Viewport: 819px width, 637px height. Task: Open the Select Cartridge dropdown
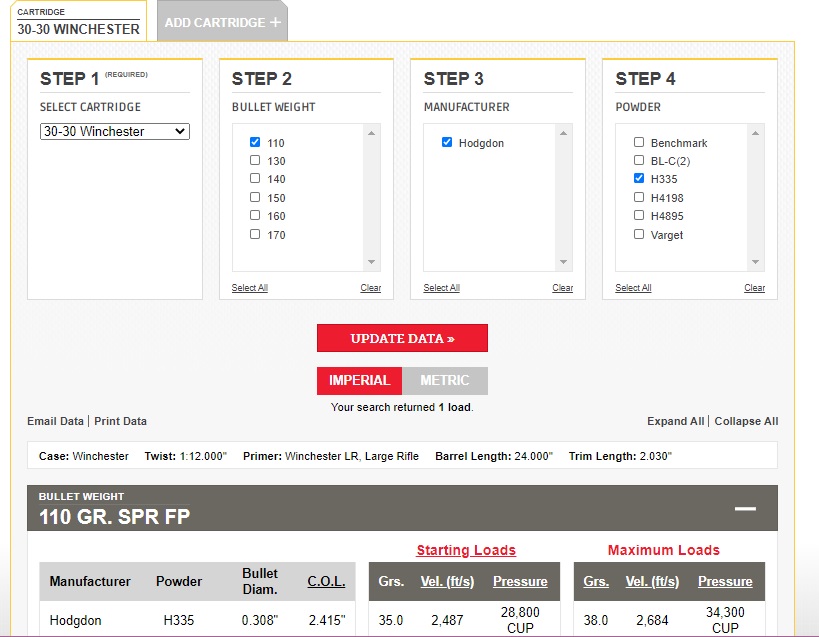(115, 131)
